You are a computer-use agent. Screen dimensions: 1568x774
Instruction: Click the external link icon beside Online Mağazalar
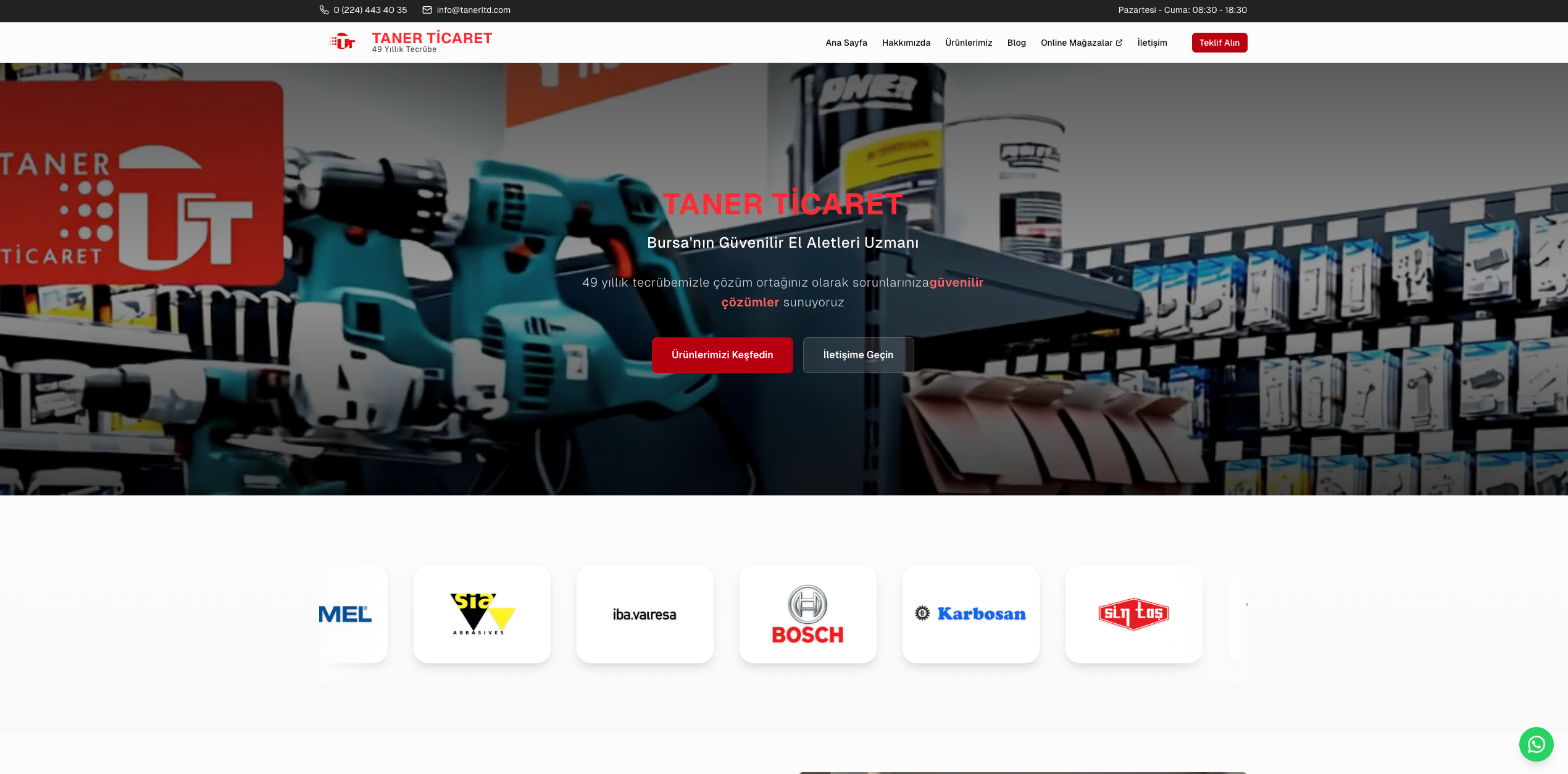1119,43
